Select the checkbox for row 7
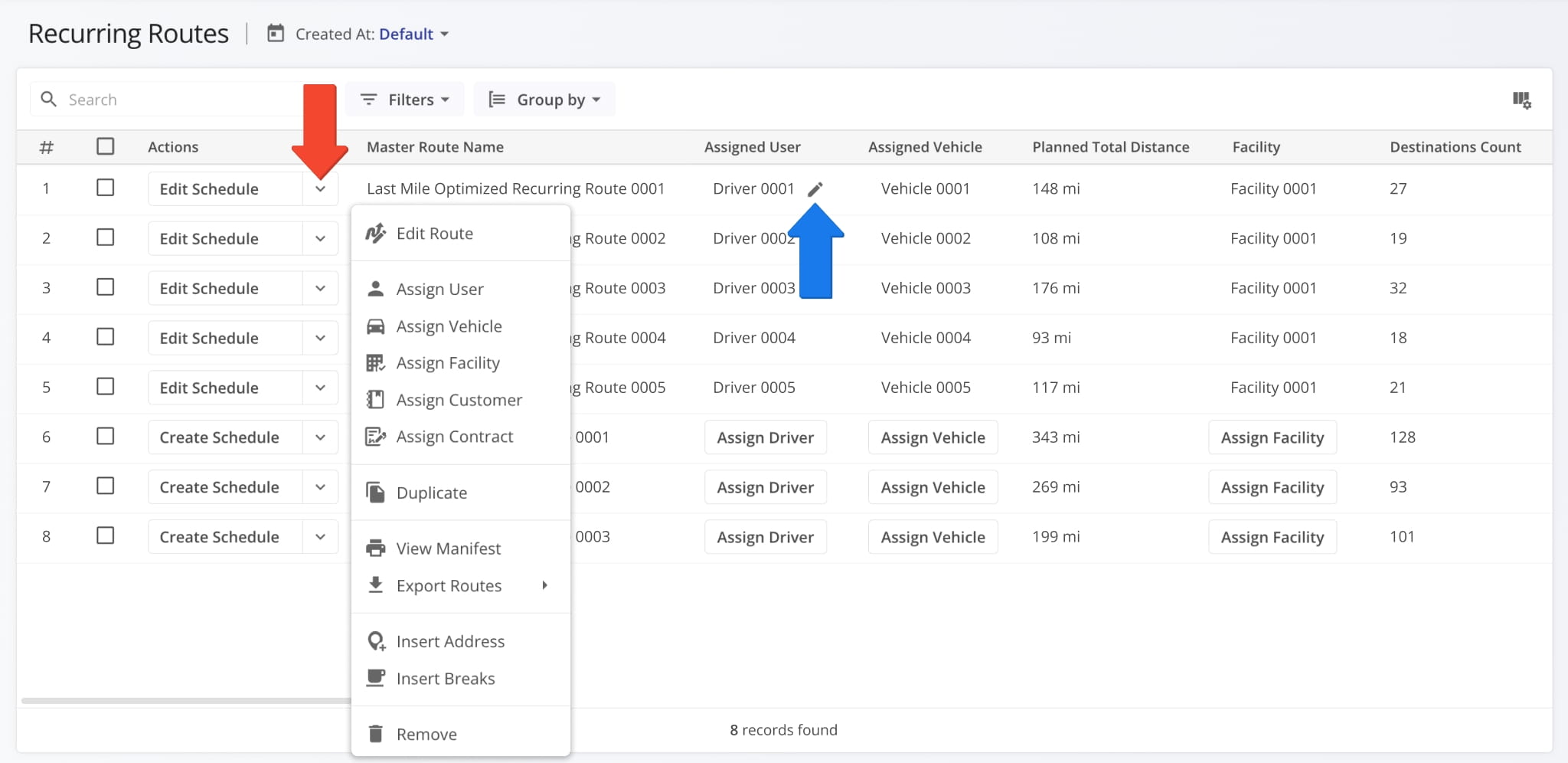Image resolution: width=1568 pixels, height=763 pixels. (x=106, y=486)
